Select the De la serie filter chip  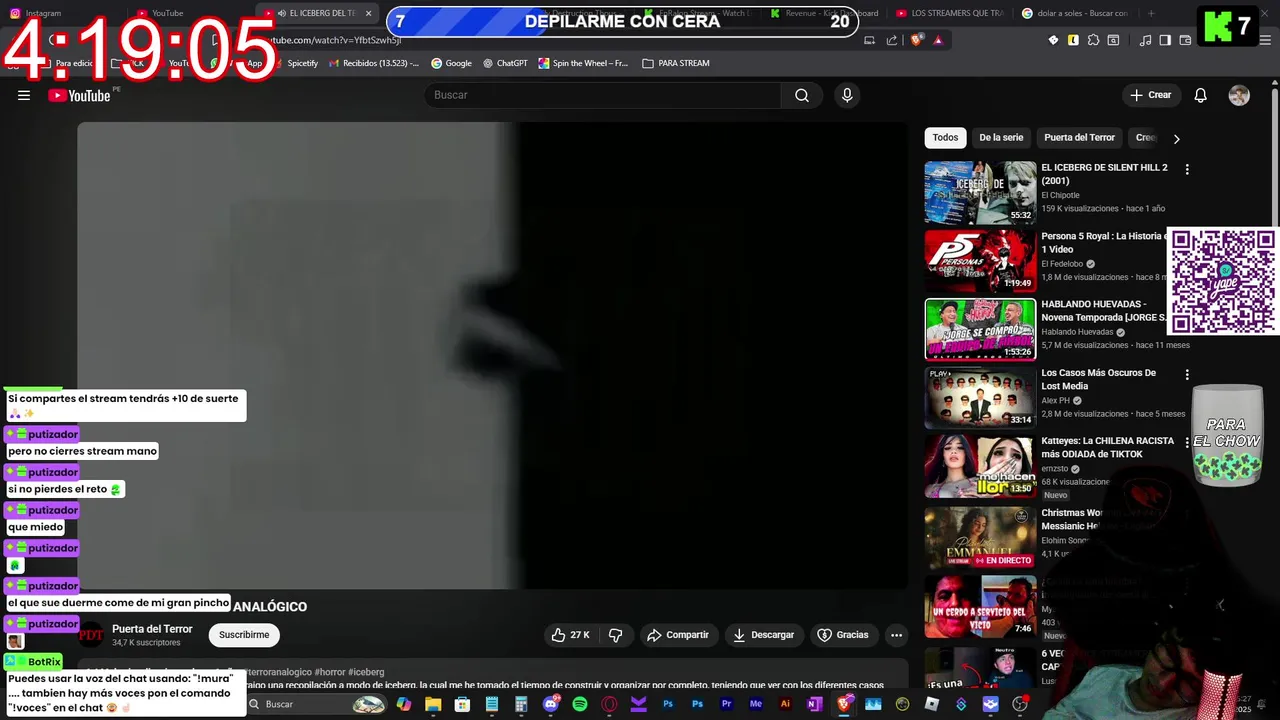(x=1001, y=138)
